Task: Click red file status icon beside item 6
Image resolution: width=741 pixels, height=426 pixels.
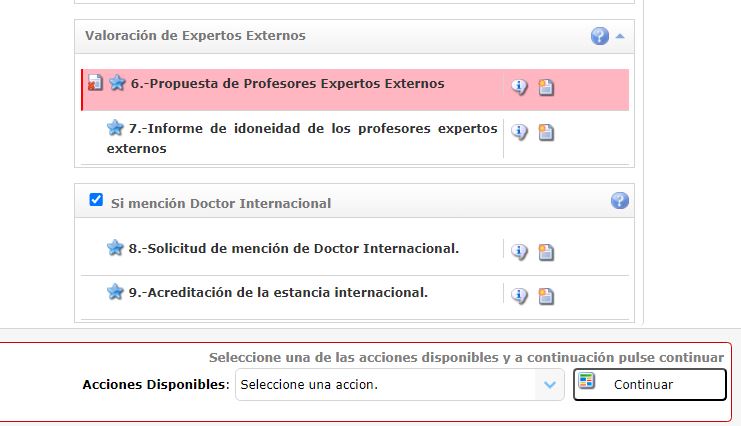Action: point(95,83)
